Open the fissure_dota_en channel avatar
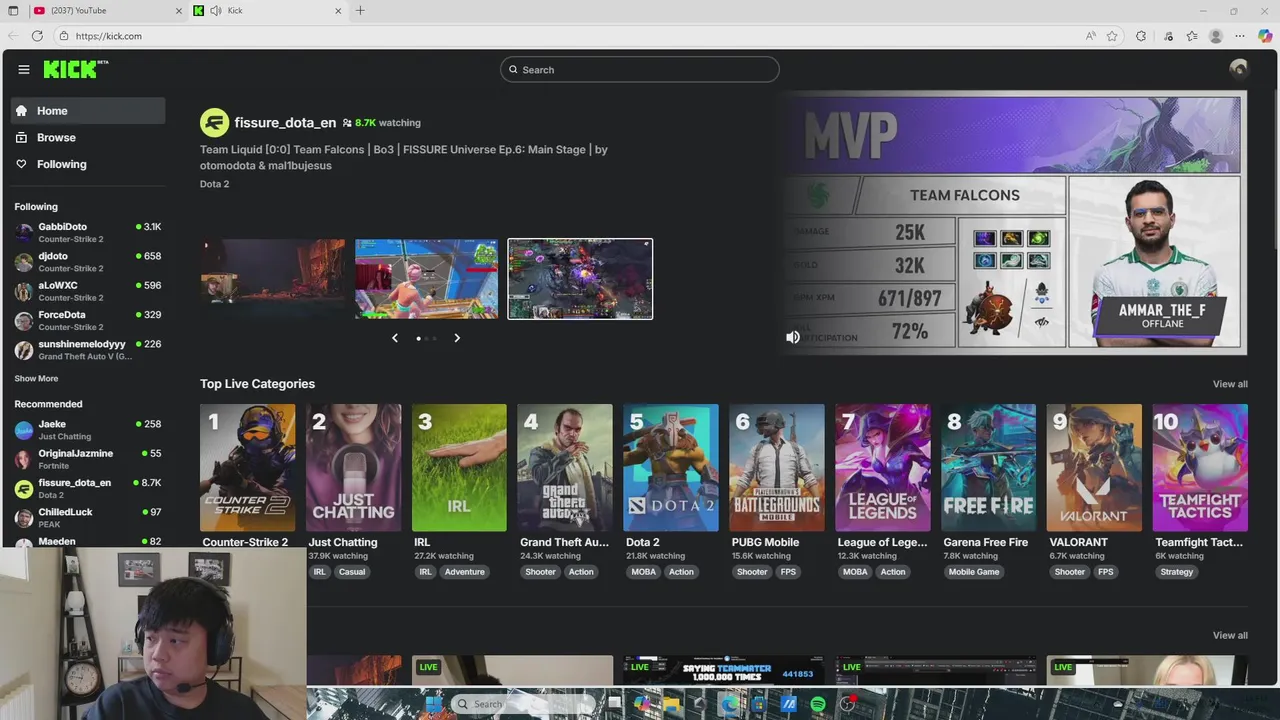Image resolution: width=1280 pixels, height=720 pixels. (x=214, y=123)
